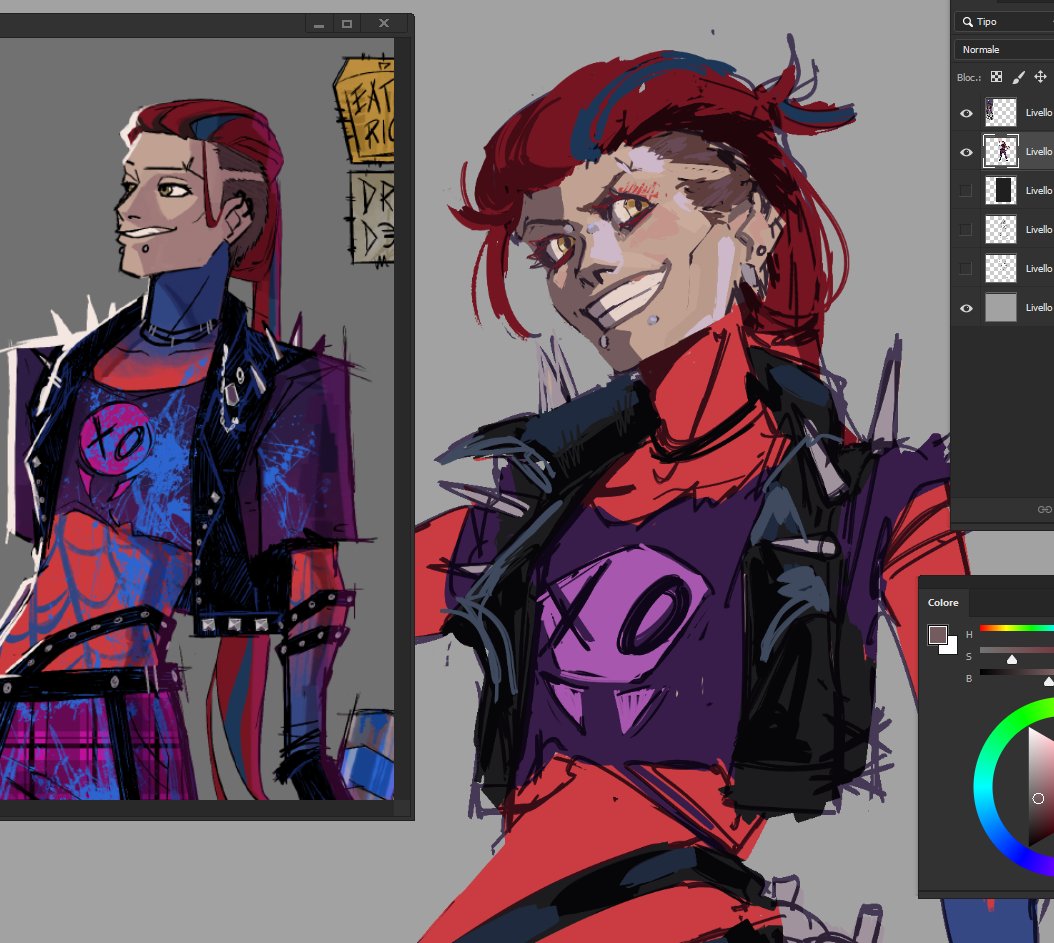Hide the selected character layer via its eye
The image size is (1054, 943).
(966, 152)
